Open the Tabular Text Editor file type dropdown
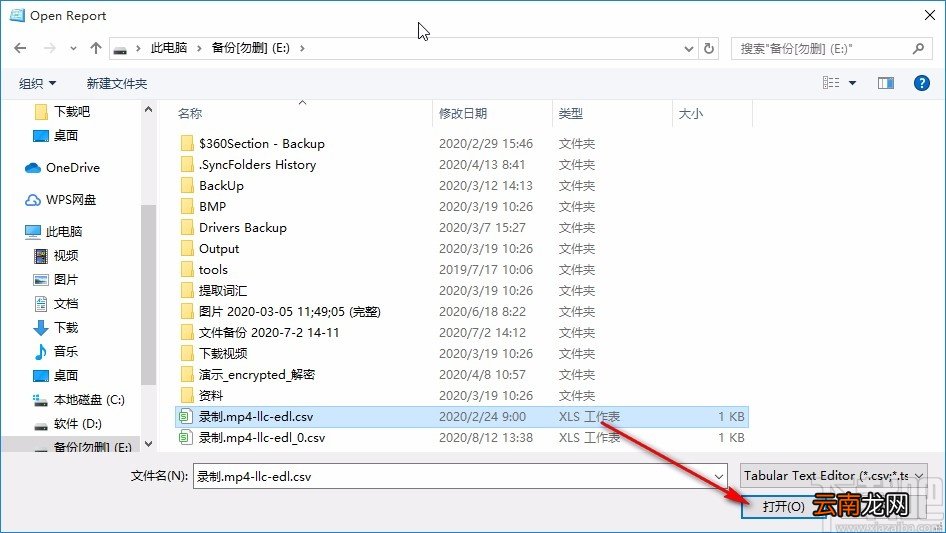Viewport: 946px width, 533px height. pyautogui.click(x=834, y=476)
